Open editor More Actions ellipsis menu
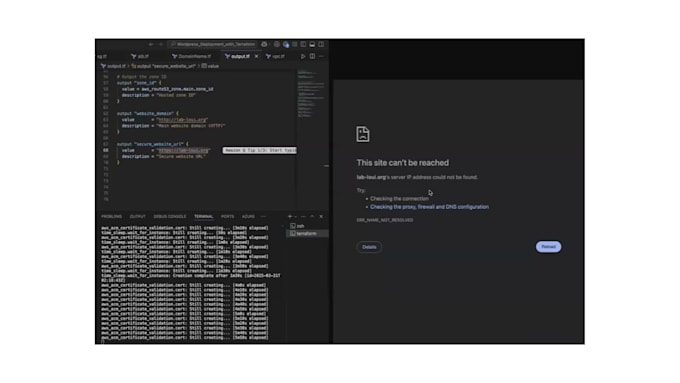Image resolution: width=680 pixels, height=383 pixels. pyautogui.click(x=321, y=56)
